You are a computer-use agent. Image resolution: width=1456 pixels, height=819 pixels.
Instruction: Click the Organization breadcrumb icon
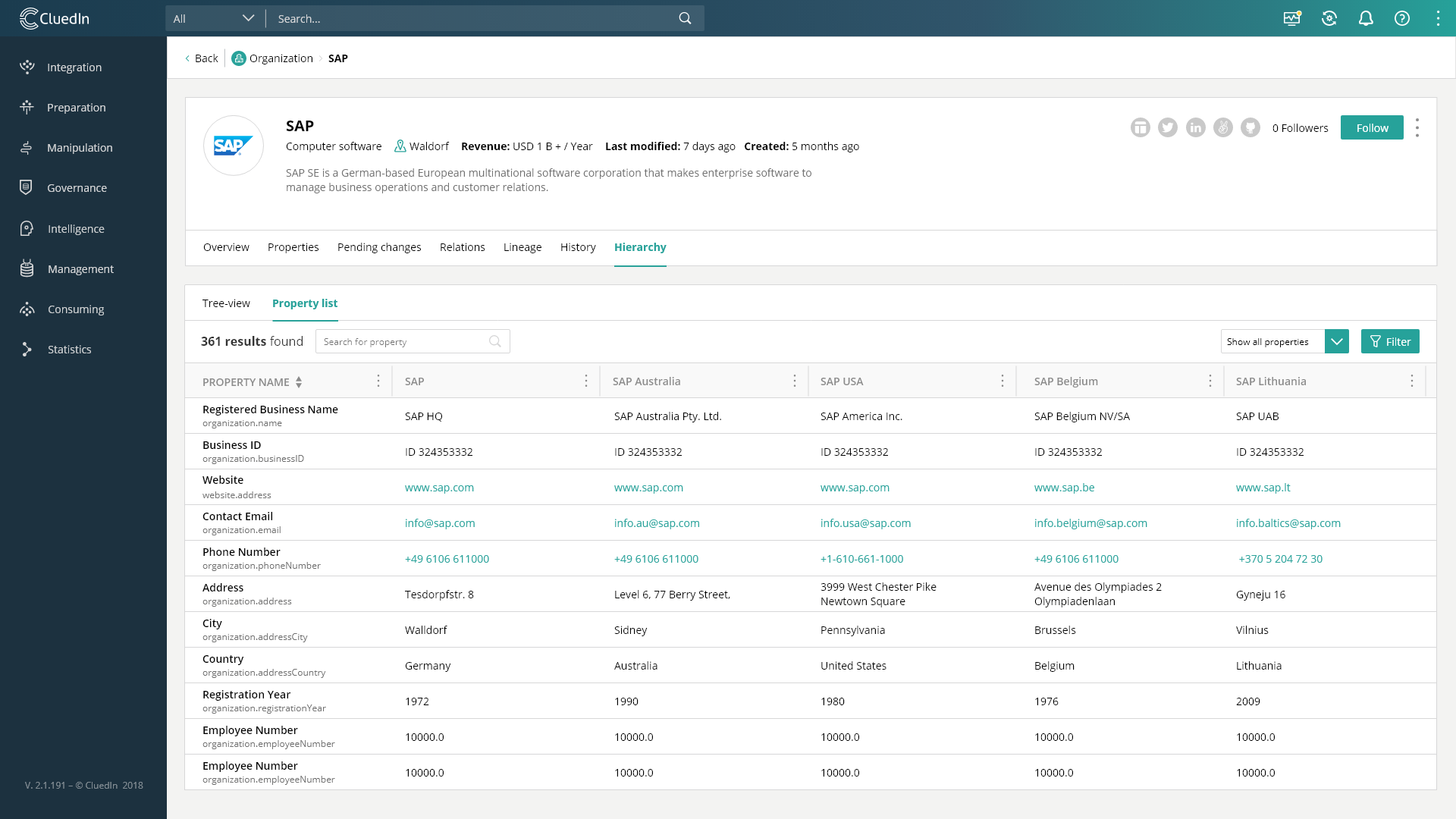pos(239,58)
